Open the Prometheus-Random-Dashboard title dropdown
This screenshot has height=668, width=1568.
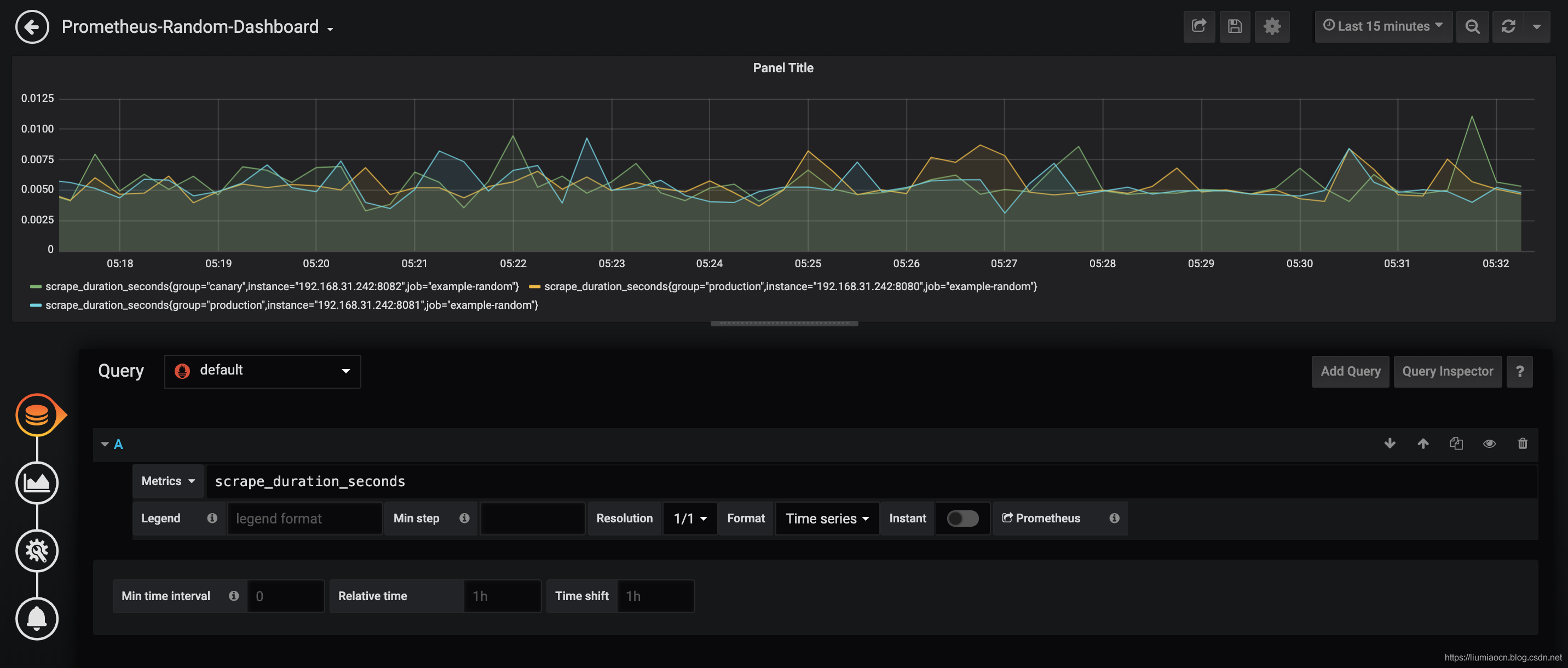(x=197, y=27)
